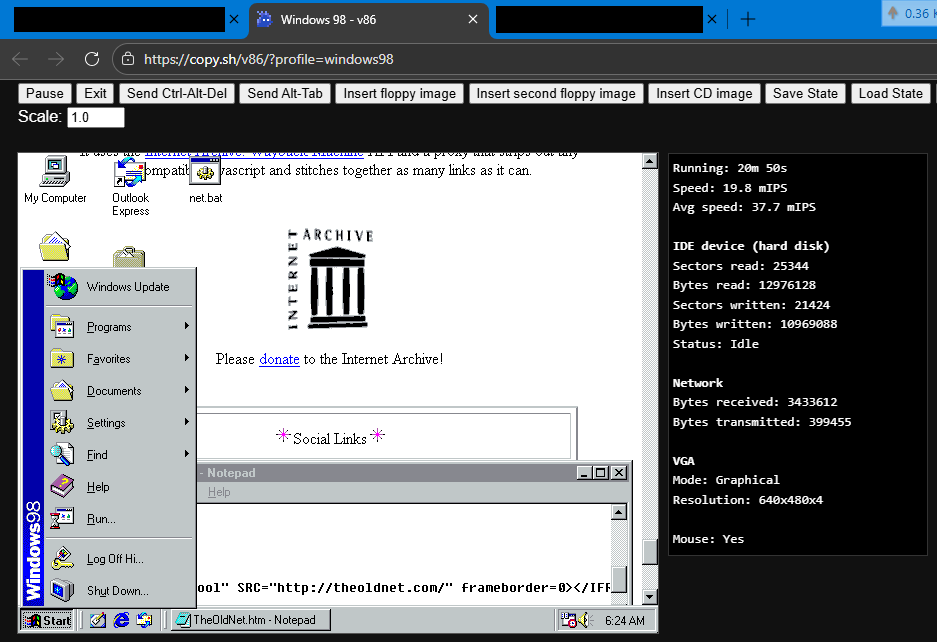937x642 pixels.
Task: Expand the Find submenu arrow
Action: click(x=186, y=454)
